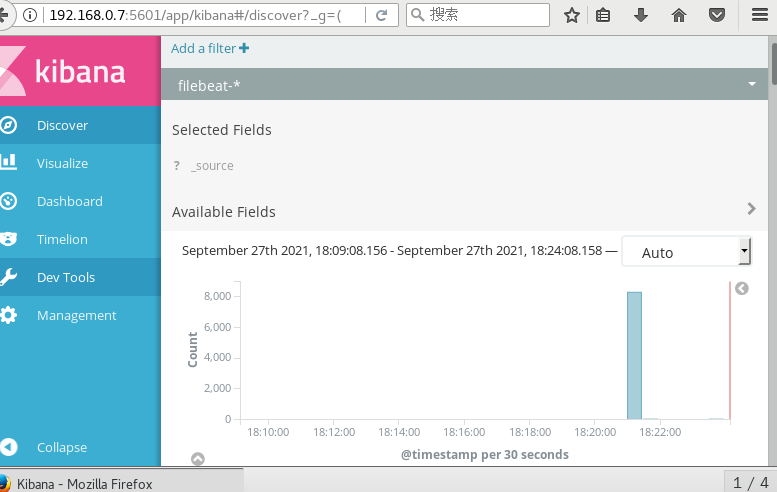Image resolution: width=777 pixels, height=492 pixels.
Task: Open the Auto interval dropdown
Action: [686, 252]
